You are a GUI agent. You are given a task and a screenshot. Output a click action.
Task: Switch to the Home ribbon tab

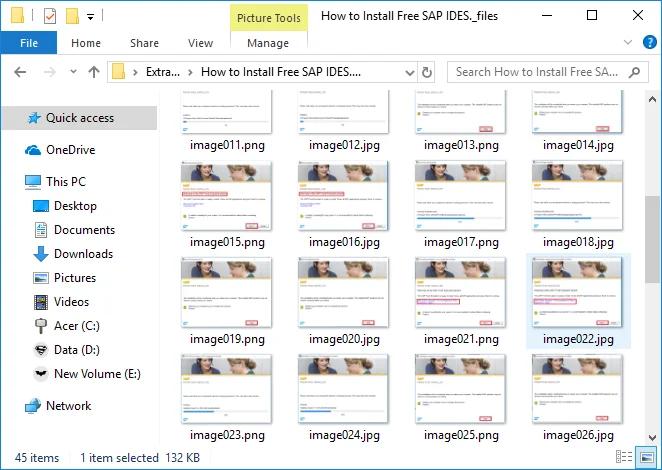click(86, 43)
